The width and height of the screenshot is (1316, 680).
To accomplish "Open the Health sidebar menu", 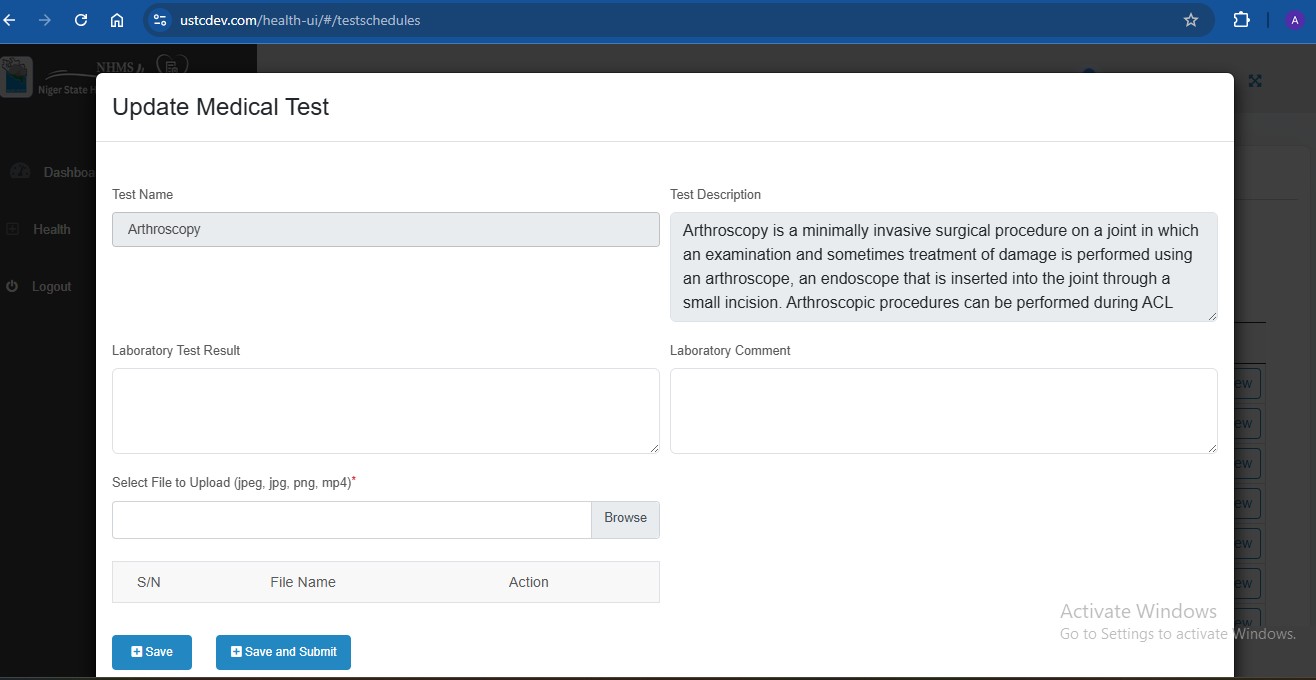I will pos(51,229).
